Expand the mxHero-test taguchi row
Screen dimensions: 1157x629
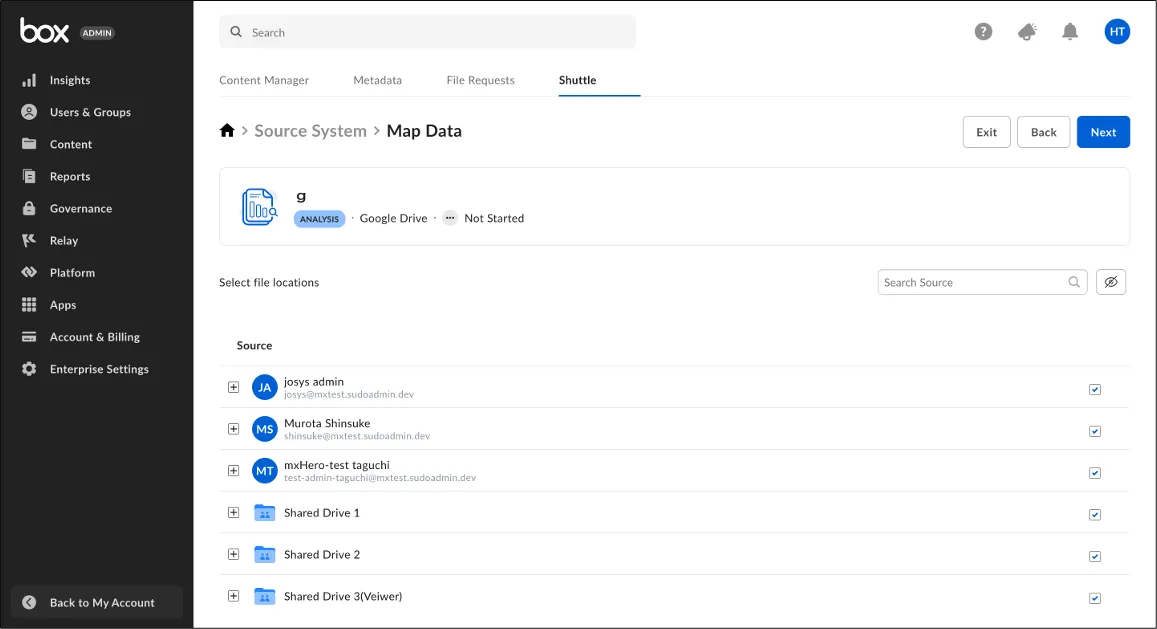coord(233,470)
